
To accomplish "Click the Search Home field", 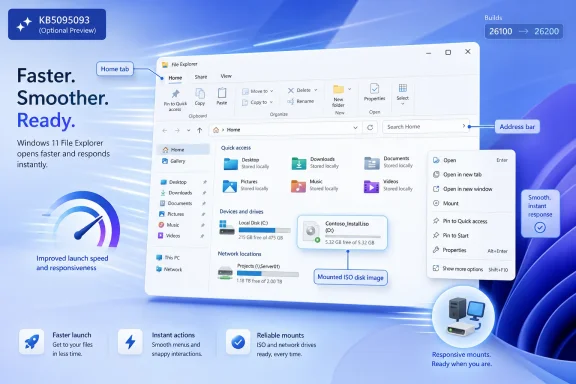I will click(426, 126).
